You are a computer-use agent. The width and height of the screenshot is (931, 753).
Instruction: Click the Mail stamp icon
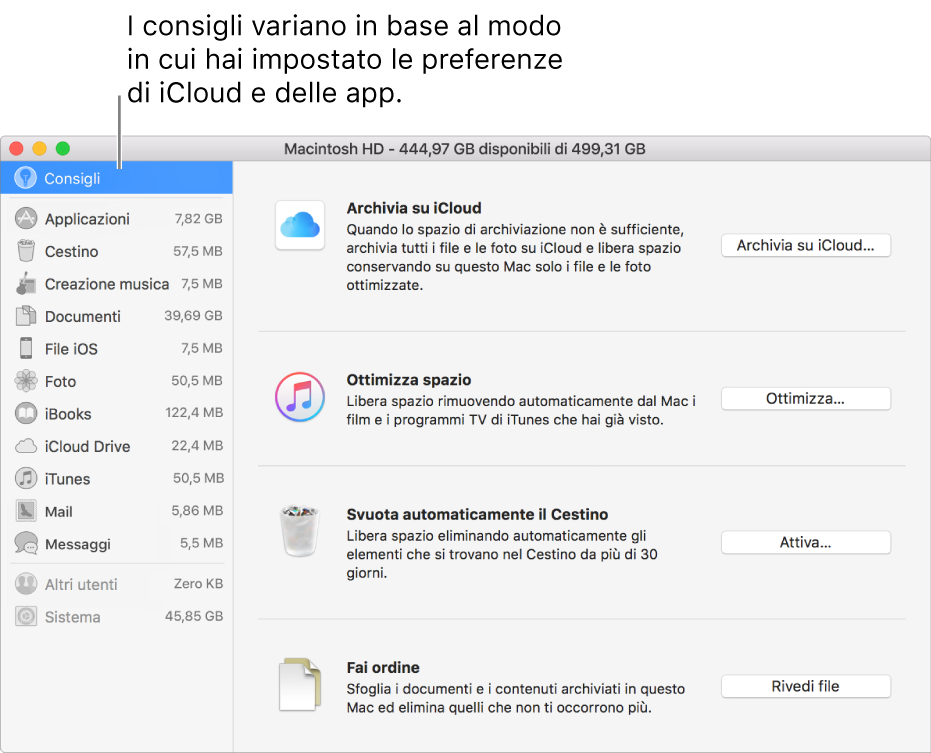pos(26,511)
